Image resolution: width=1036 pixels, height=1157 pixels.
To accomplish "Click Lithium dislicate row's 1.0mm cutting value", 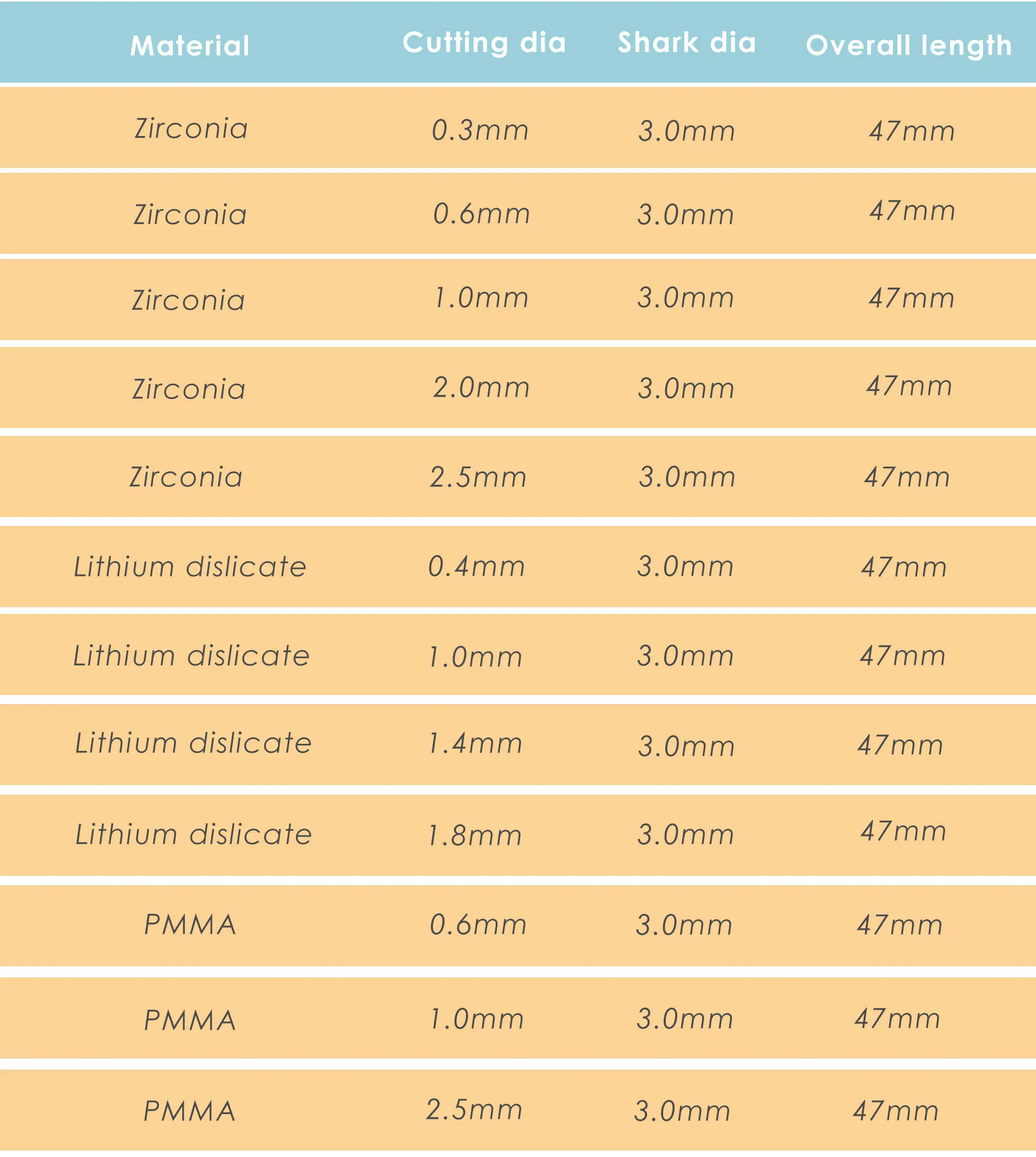I will 475,656.
